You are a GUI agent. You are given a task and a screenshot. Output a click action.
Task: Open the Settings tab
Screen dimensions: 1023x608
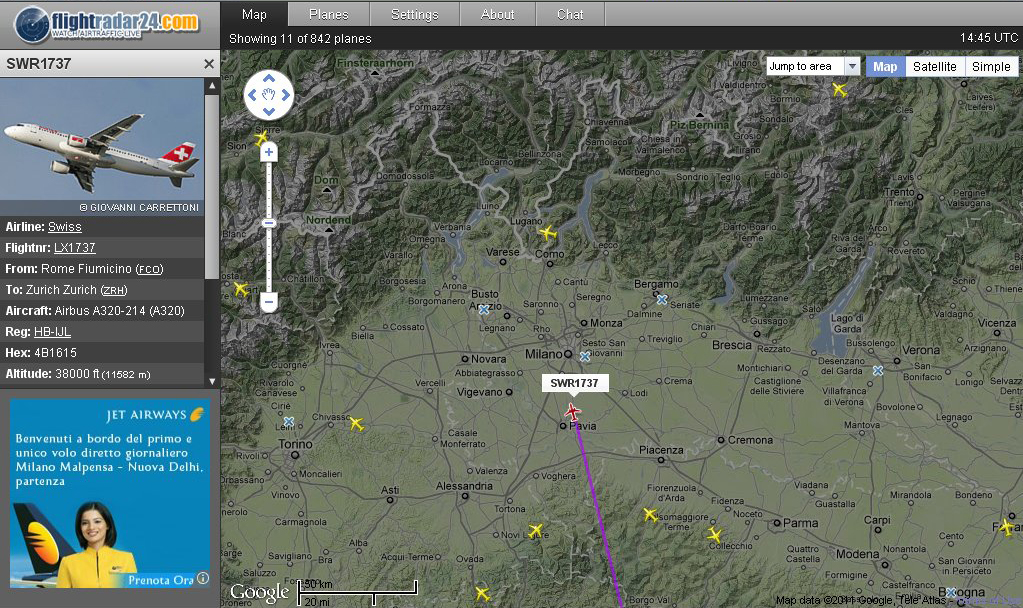(x=415, y=14)
